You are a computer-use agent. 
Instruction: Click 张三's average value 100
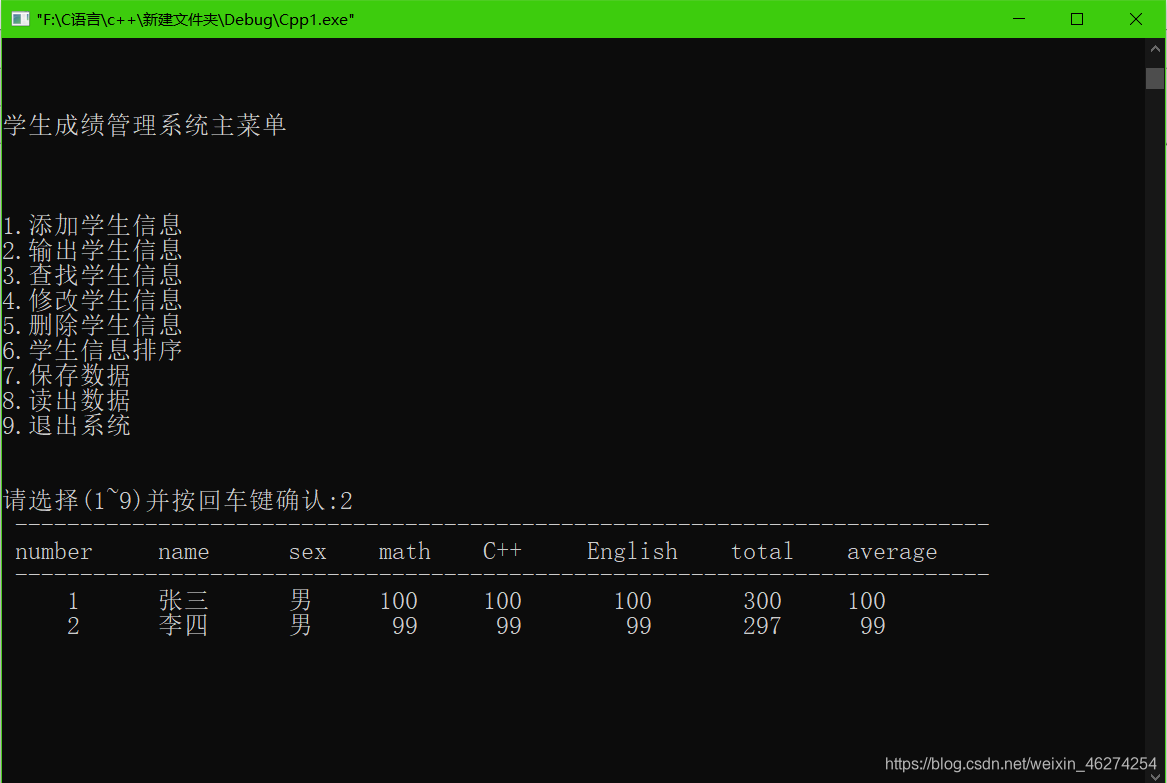pos(866,601)
